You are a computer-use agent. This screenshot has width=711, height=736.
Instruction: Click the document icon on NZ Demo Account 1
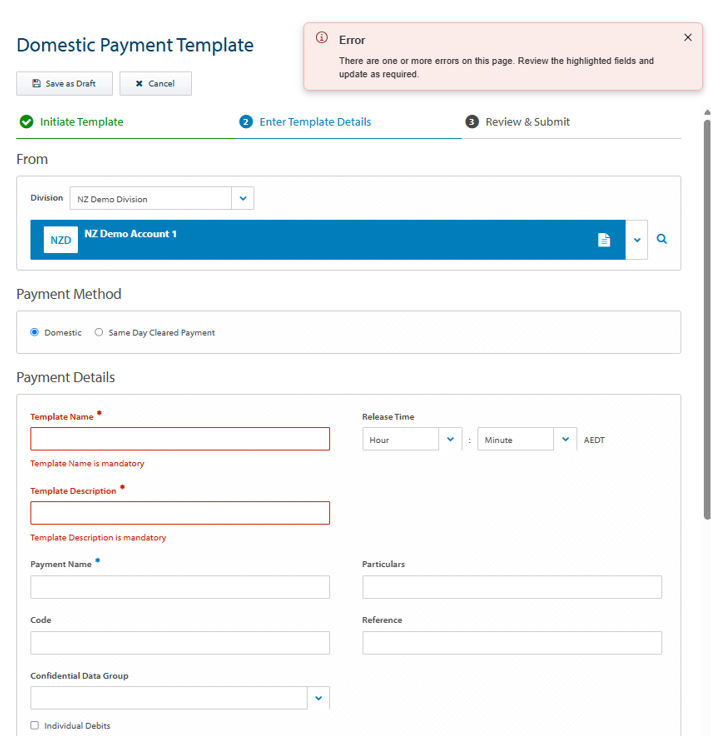(604, 240)
